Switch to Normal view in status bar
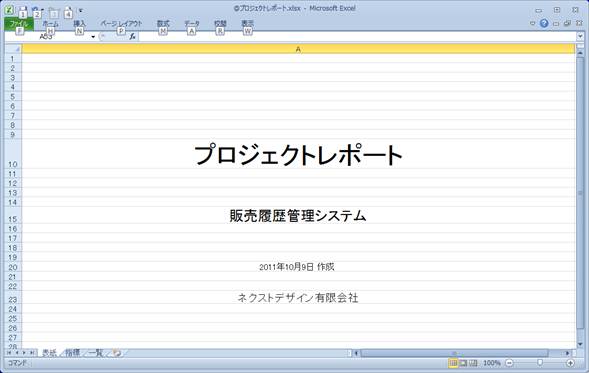 (453, 363)
